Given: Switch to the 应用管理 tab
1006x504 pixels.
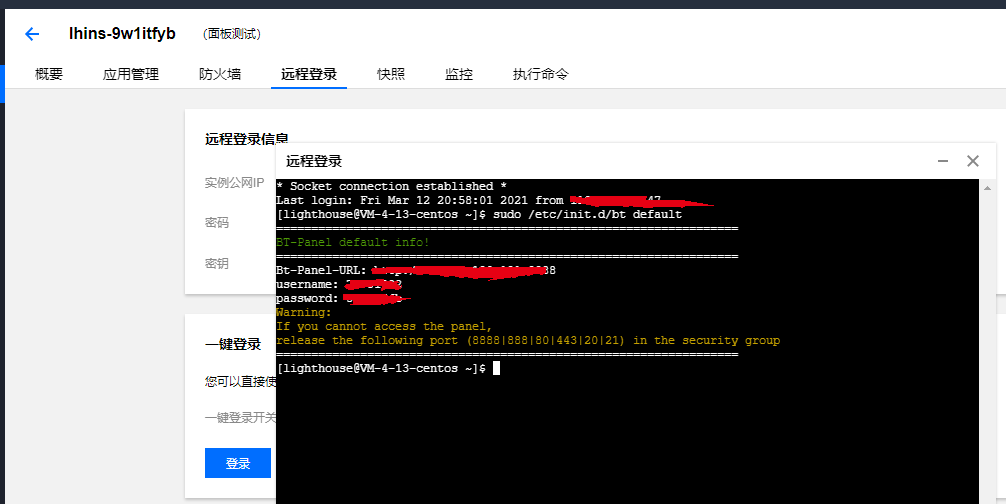Looking at the screenshot, I should [131, 74].
